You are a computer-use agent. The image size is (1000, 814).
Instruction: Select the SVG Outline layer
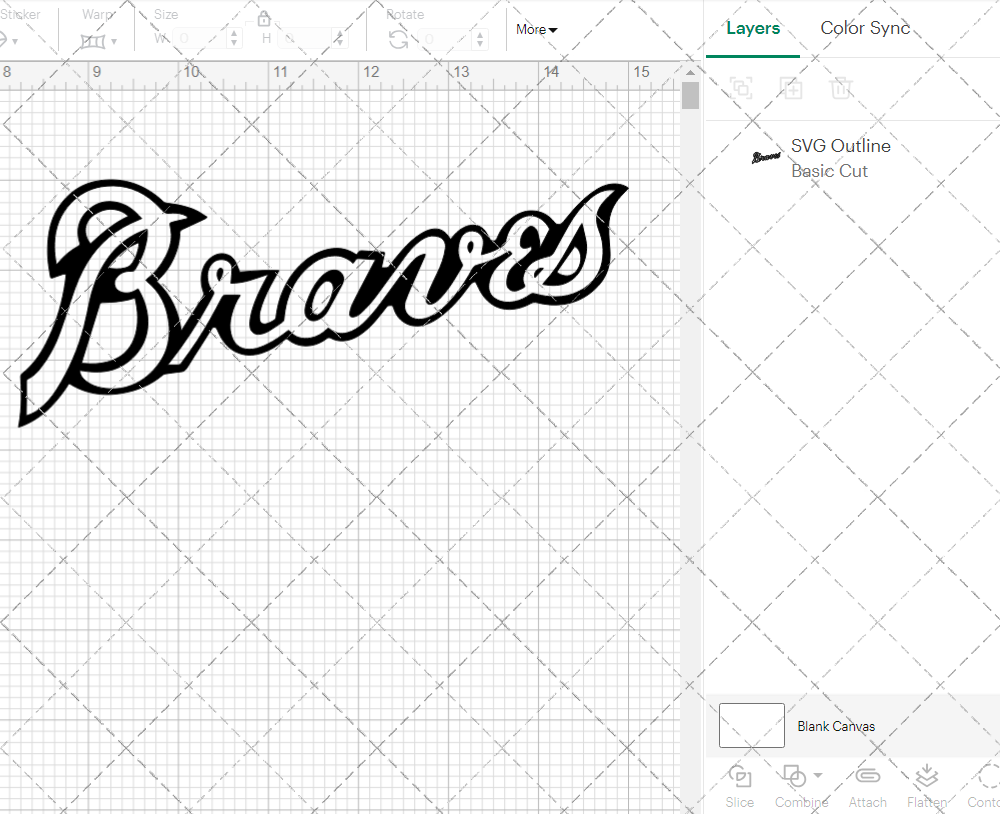840,157
